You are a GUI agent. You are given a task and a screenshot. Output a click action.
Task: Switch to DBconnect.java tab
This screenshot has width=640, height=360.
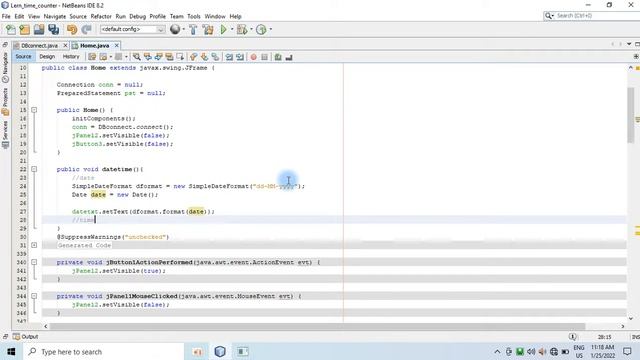point(39,46)
